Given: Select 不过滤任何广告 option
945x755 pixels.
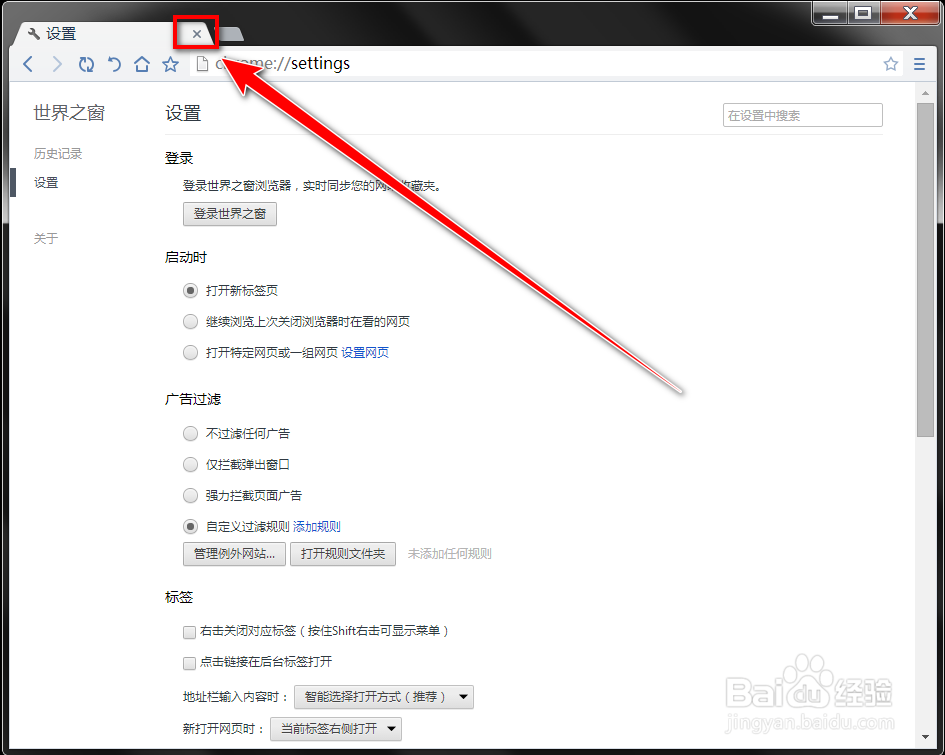Looking at the screenshot, I should [x=190, y=433].
